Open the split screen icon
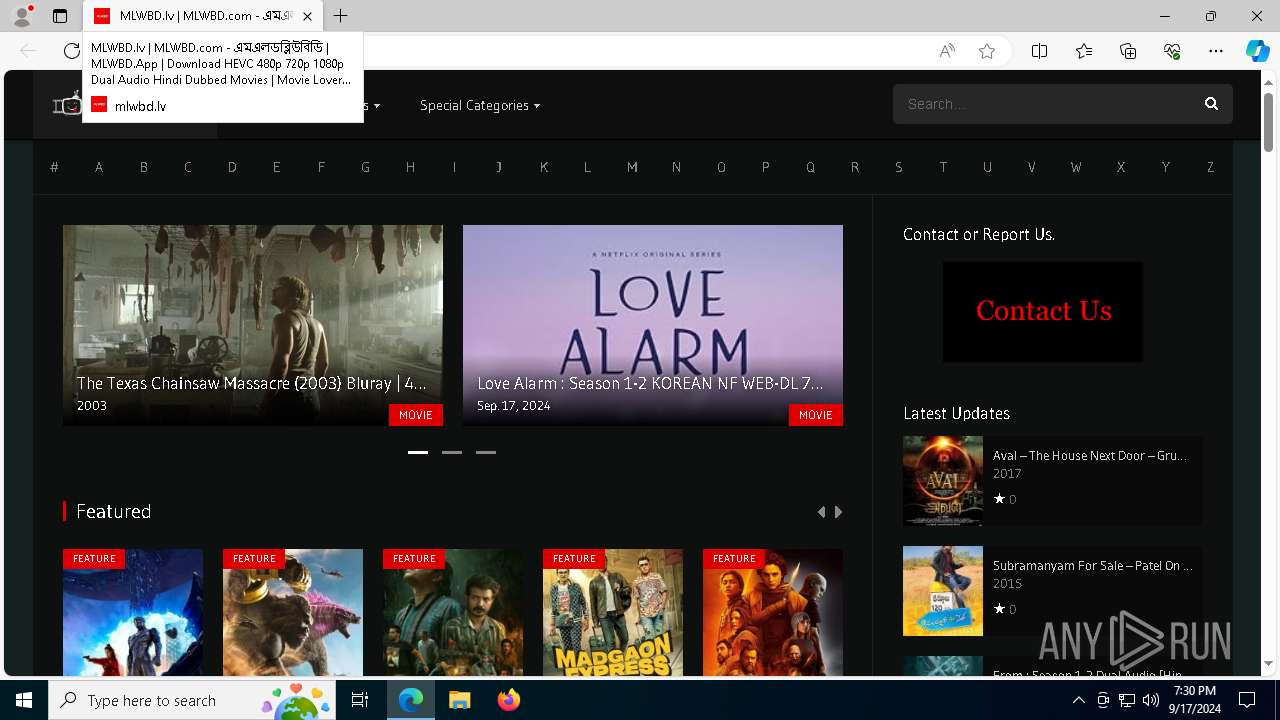The height and width of the screenshot is (720, 1280). click(1039, 51)
